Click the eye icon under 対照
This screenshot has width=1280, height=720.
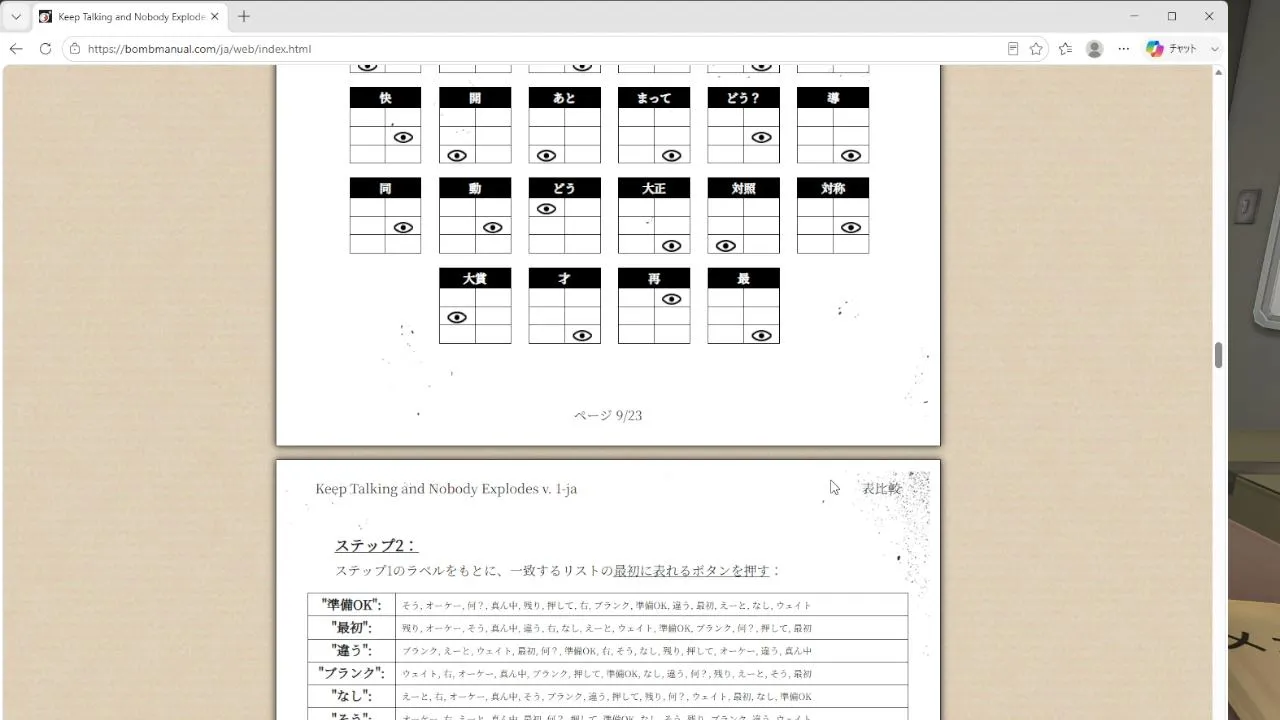(726, 245)
